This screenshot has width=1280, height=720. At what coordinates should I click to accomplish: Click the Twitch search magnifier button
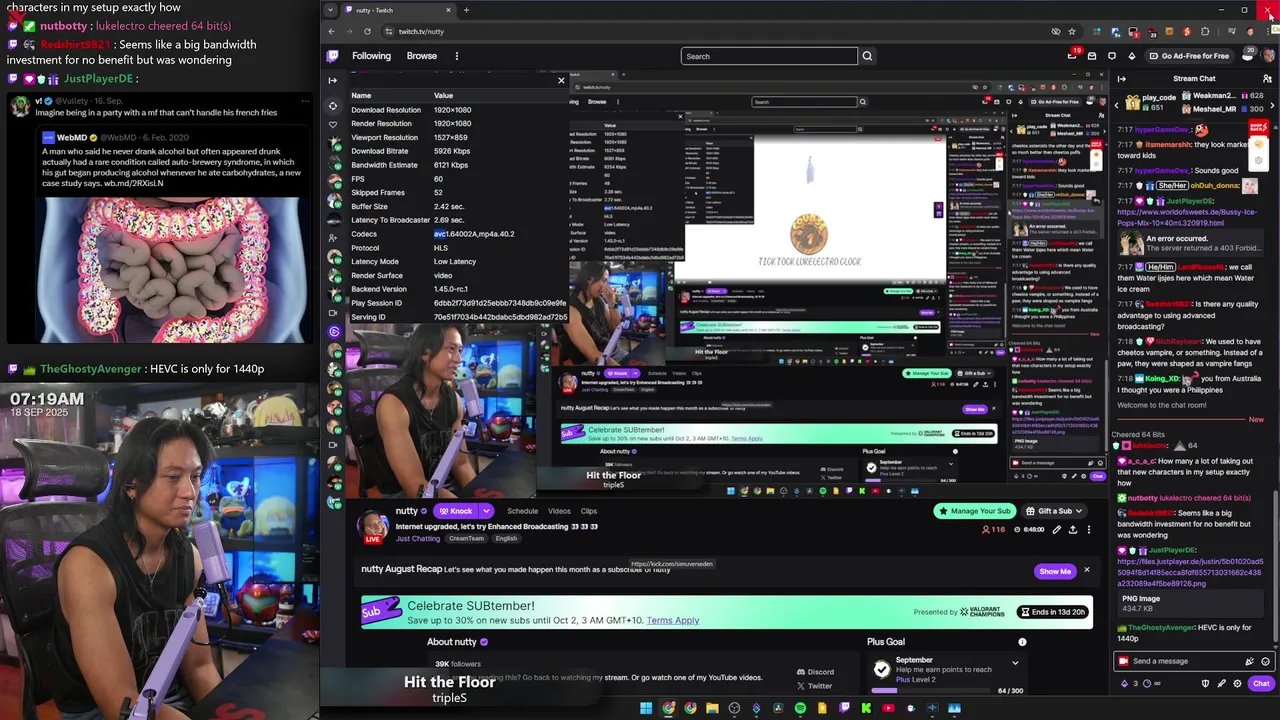coord(867,56)
